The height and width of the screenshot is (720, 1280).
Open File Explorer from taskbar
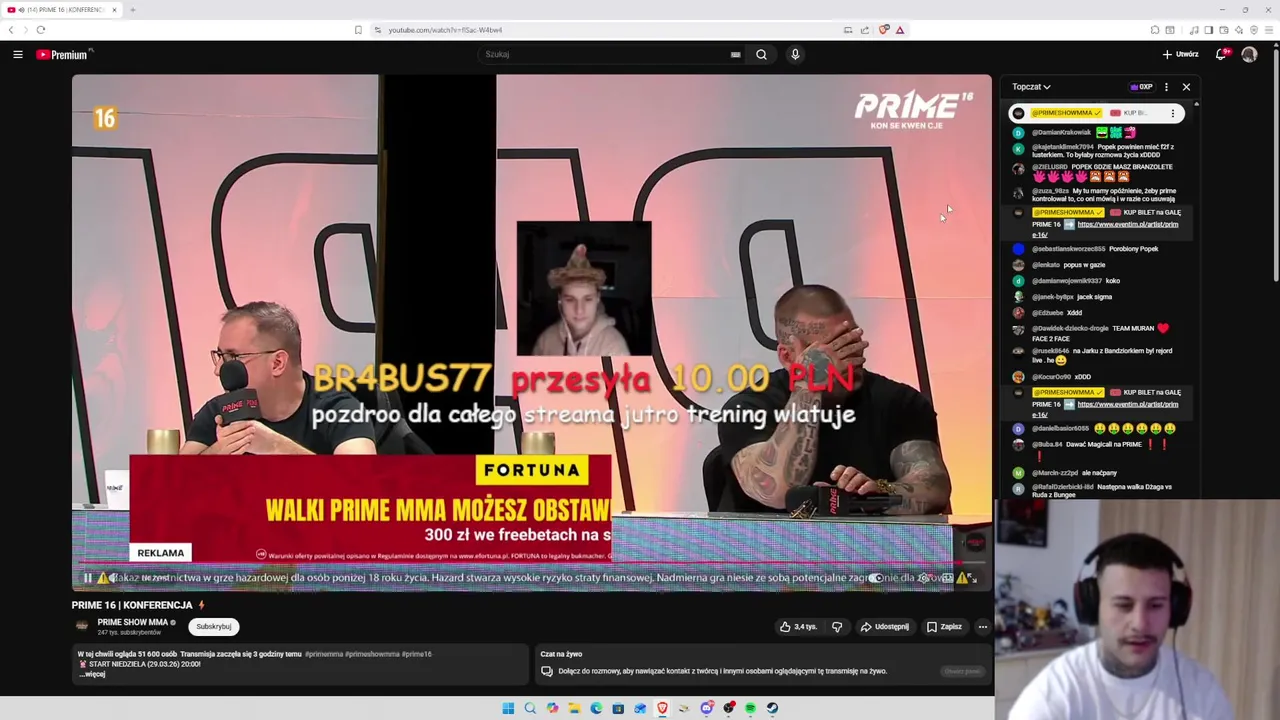[x=574, y=708]
